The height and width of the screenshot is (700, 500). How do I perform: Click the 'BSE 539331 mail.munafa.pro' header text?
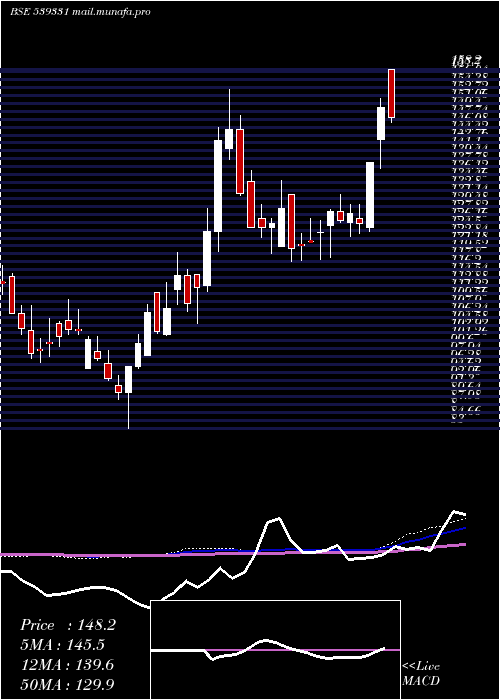pos(81,12)
